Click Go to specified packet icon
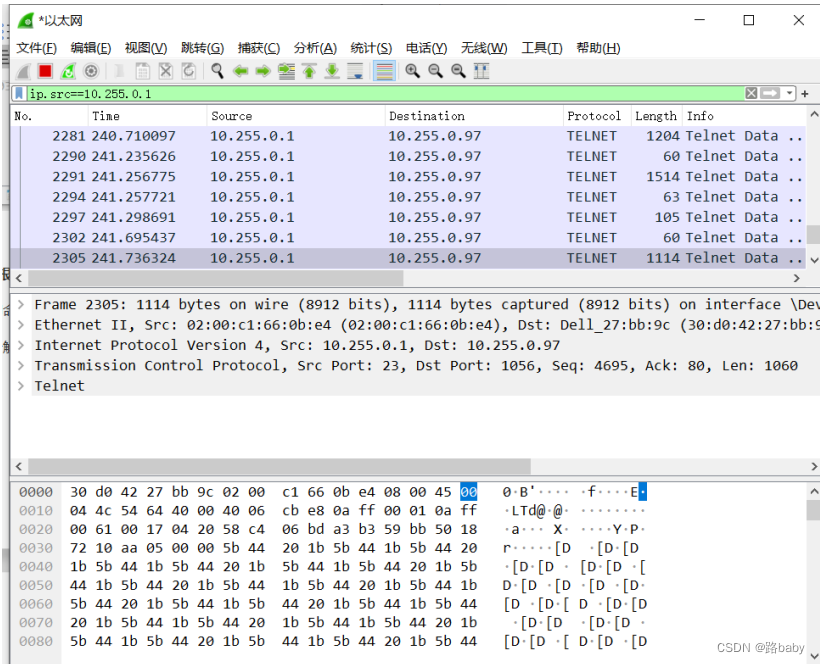This screenshot has height=664, width=820. tap(286, 71)
